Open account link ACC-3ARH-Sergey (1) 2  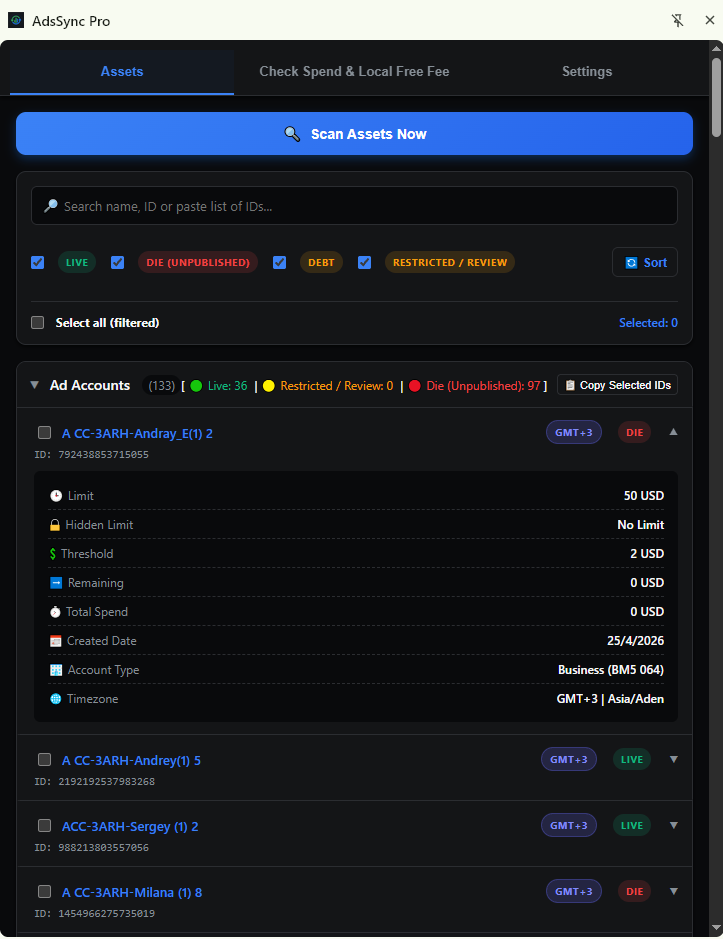tap(130, 826)
